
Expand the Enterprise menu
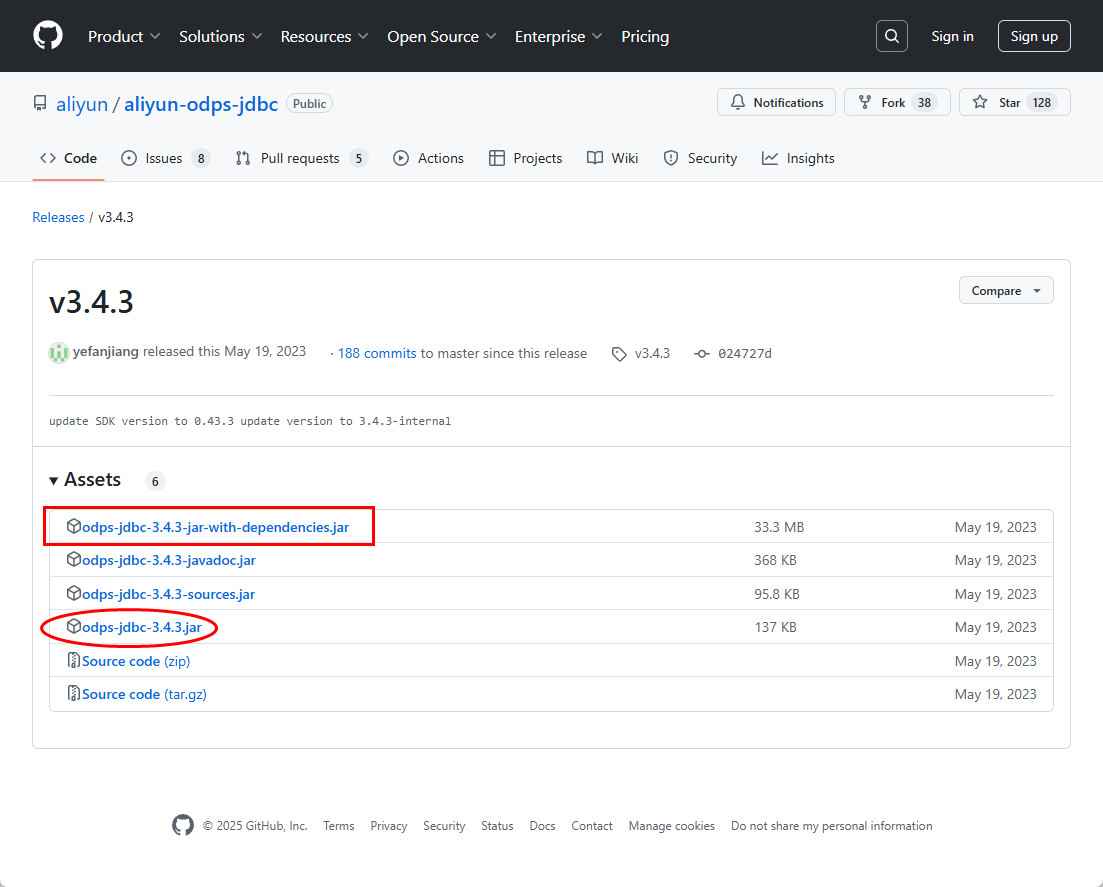(559, 37)
